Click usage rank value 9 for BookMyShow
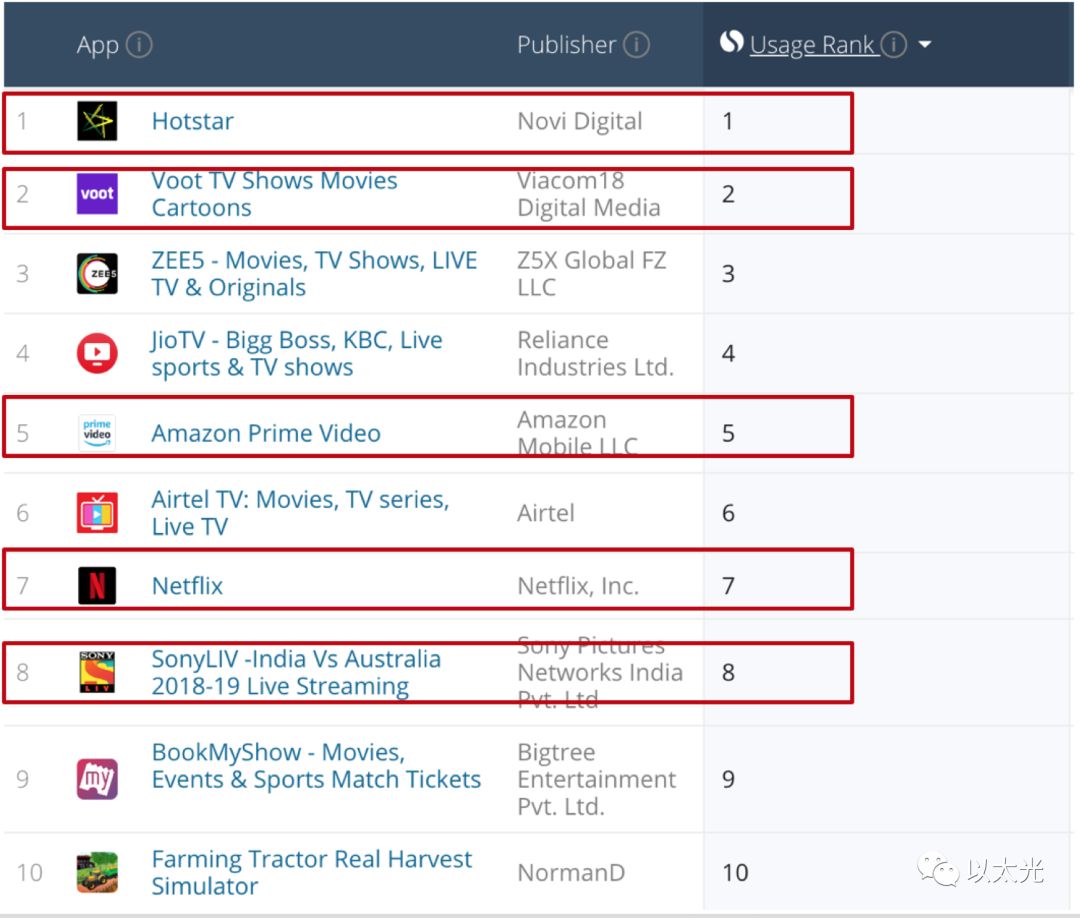Viewport: 1080px width, 918px height. (x=728, y=779)
